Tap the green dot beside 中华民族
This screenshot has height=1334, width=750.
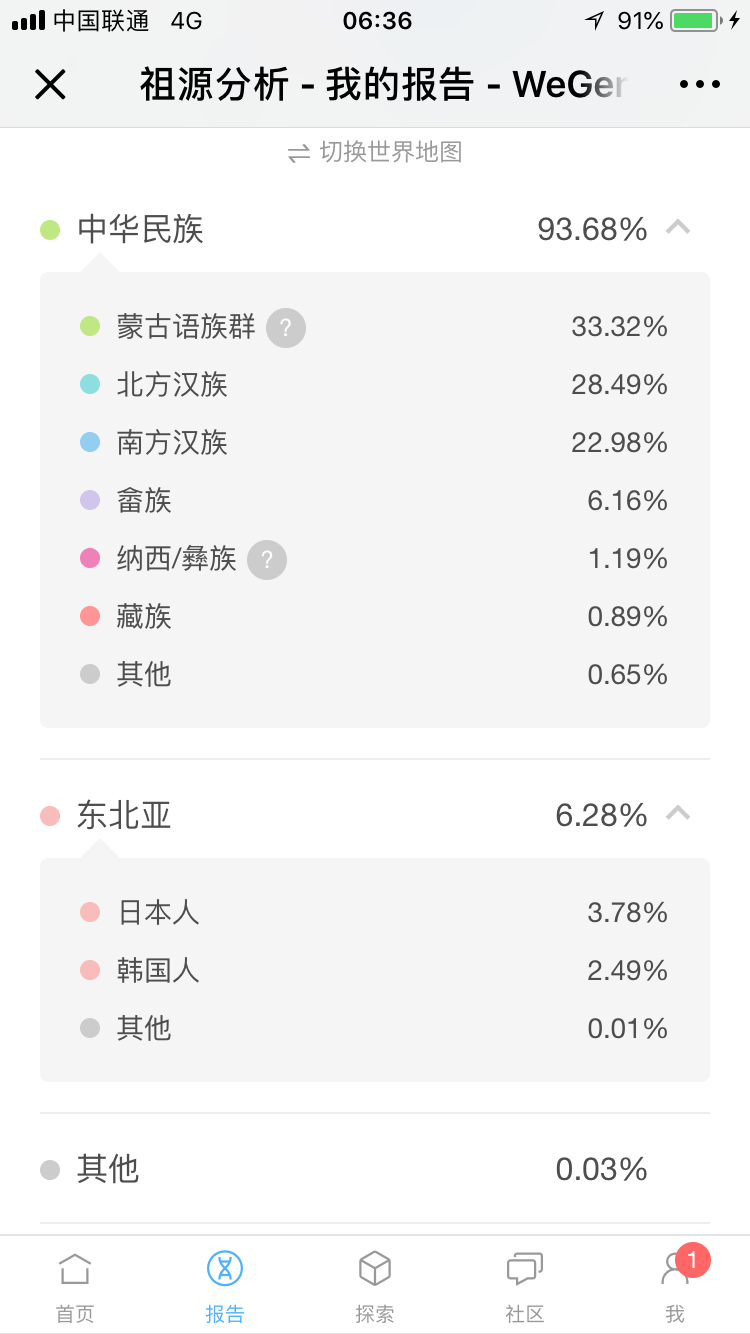(50, 230)
